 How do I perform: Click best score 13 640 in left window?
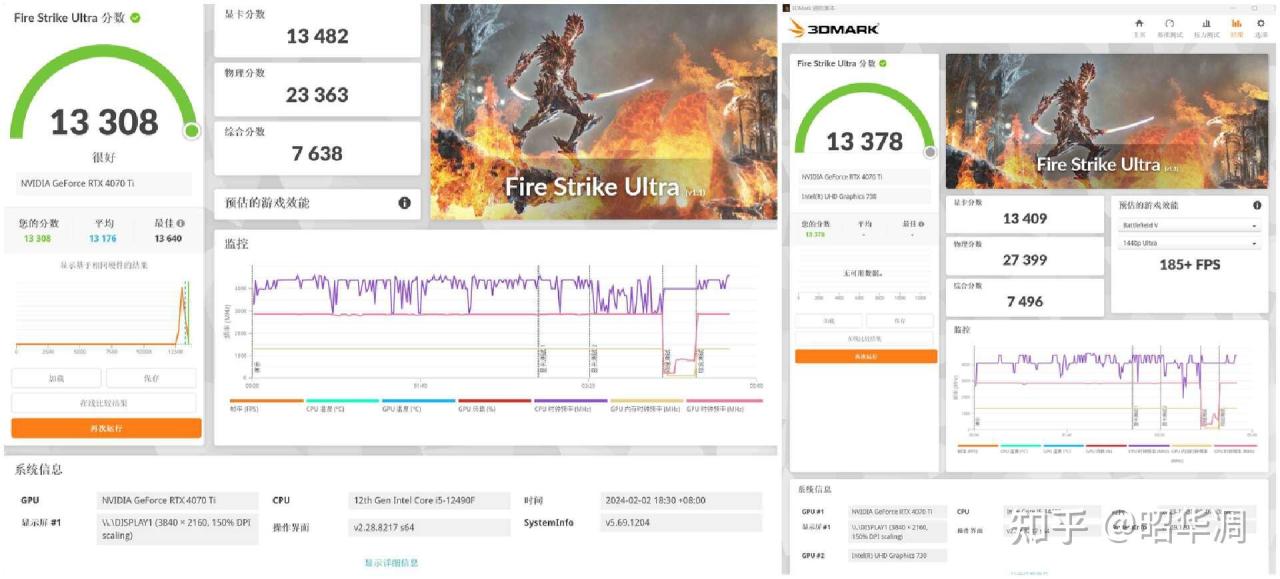click(168, 239)
